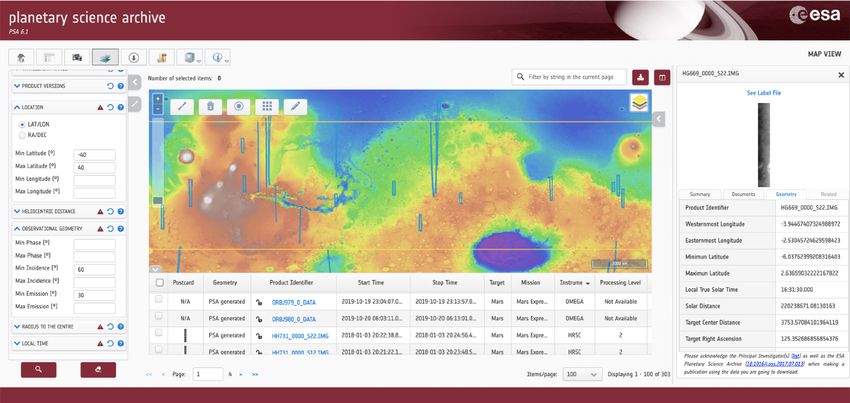Open the map layers selector

click(x=640, y=102)
